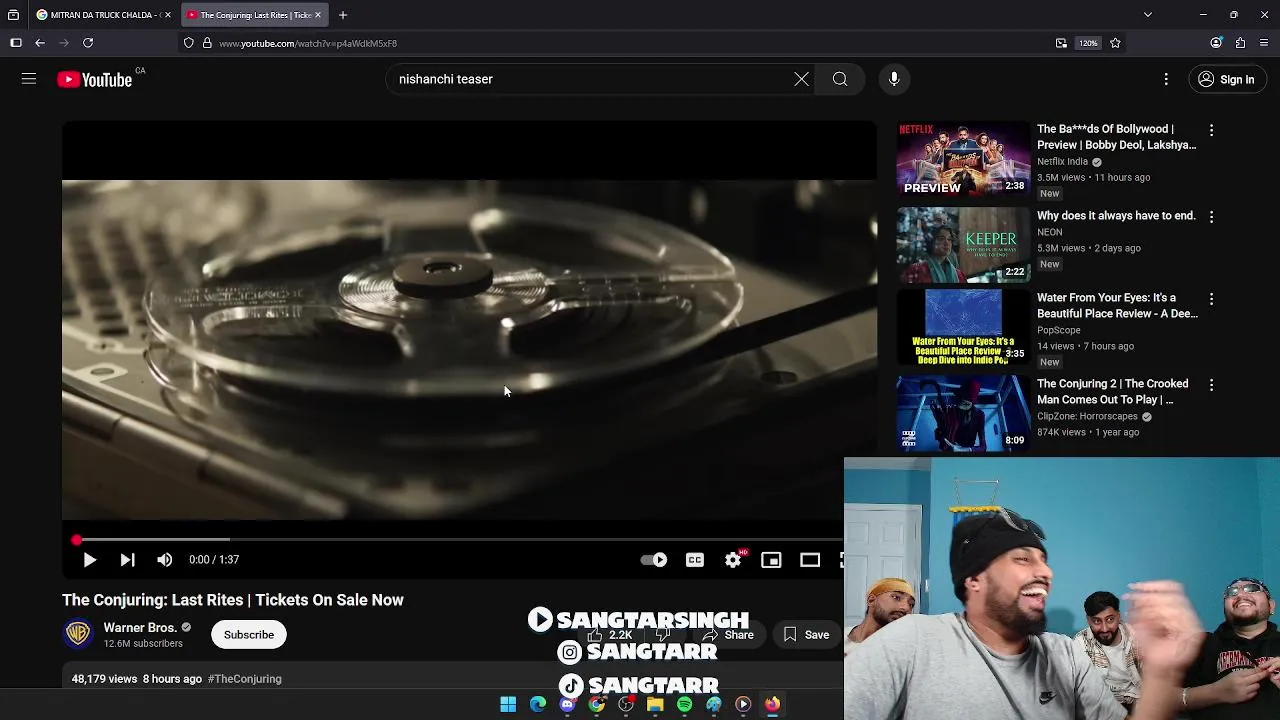Open Water From Your Eyes review thumbnail
1280x720 pixels.
[963, 327]
